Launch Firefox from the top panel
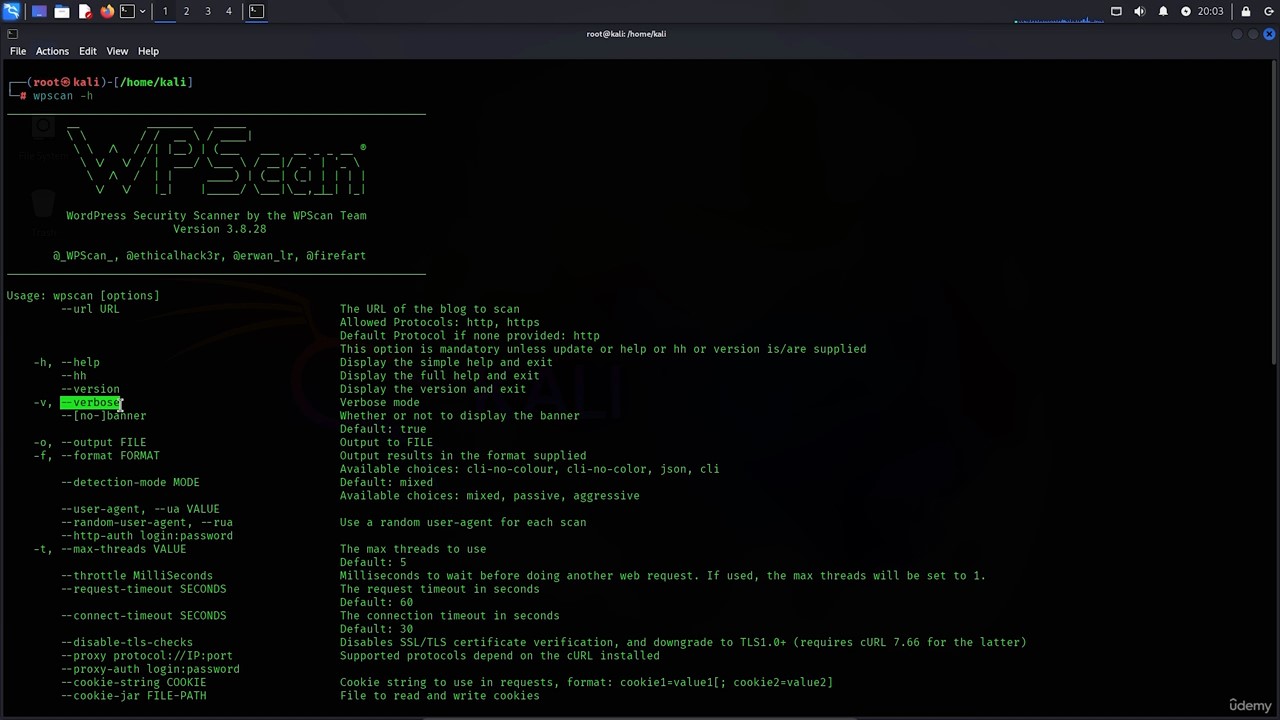The image size is (1280, 720). tap(107, 11)
